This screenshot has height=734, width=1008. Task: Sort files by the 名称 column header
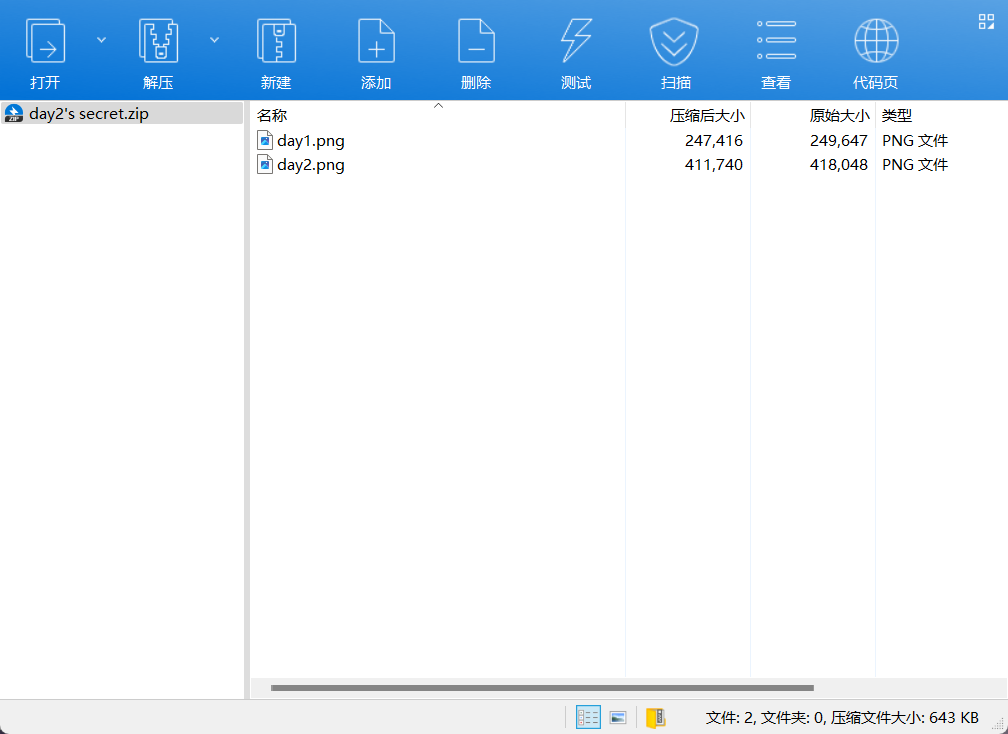272,115
